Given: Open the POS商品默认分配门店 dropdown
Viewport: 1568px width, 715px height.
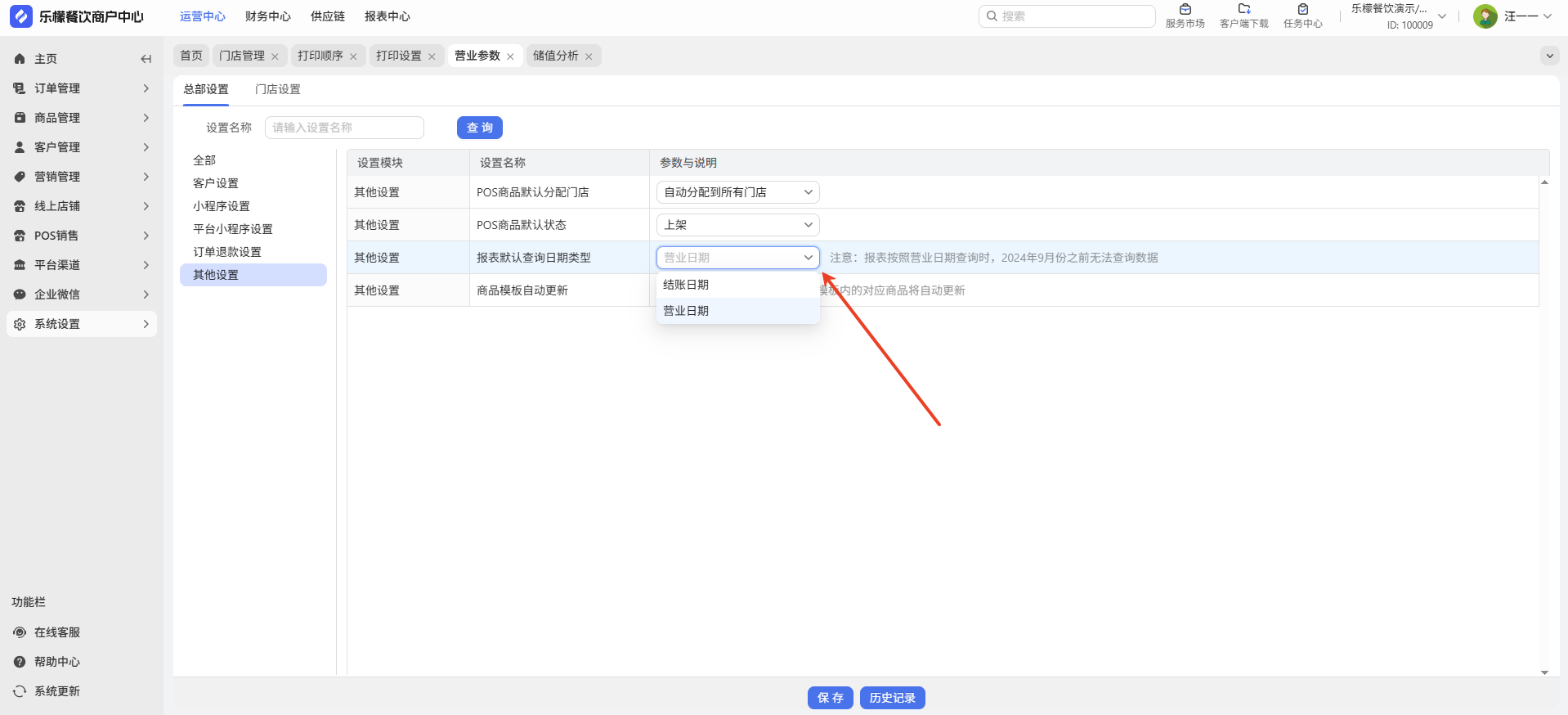Looking at the screenshot, I should point(738,192).
